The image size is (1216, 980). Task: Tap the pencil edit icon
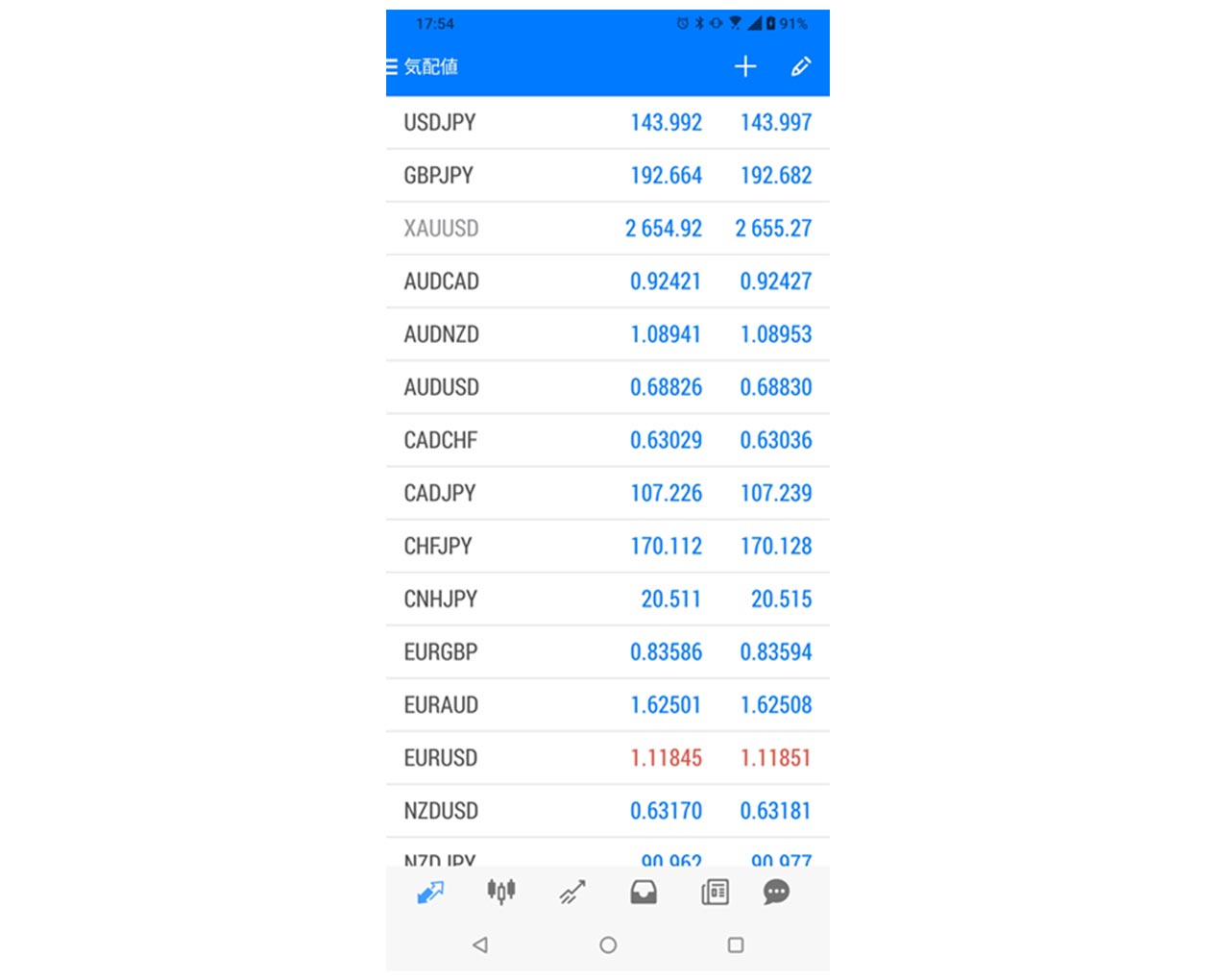point(801,66)
